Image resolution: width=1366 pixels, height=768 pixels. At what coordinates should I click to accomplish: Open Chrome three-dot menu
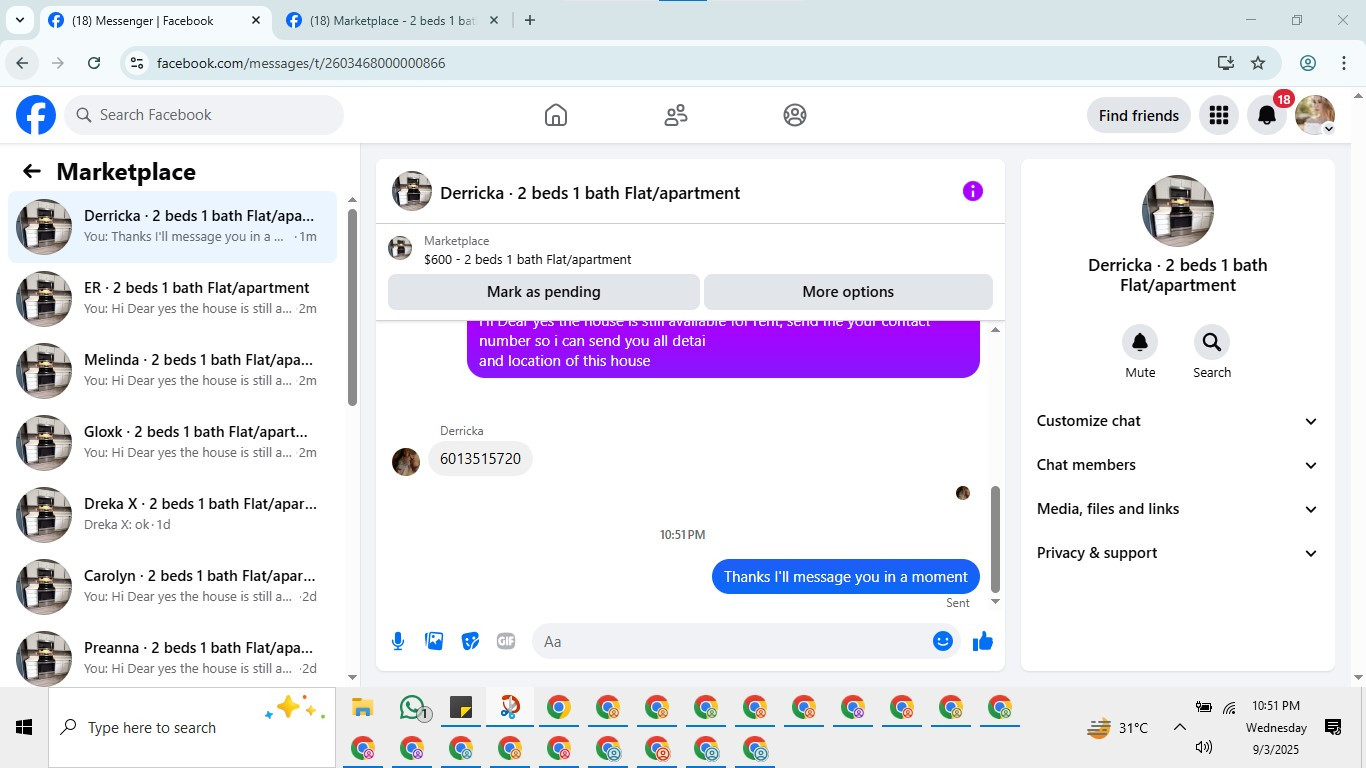[x=1344, y=63]
